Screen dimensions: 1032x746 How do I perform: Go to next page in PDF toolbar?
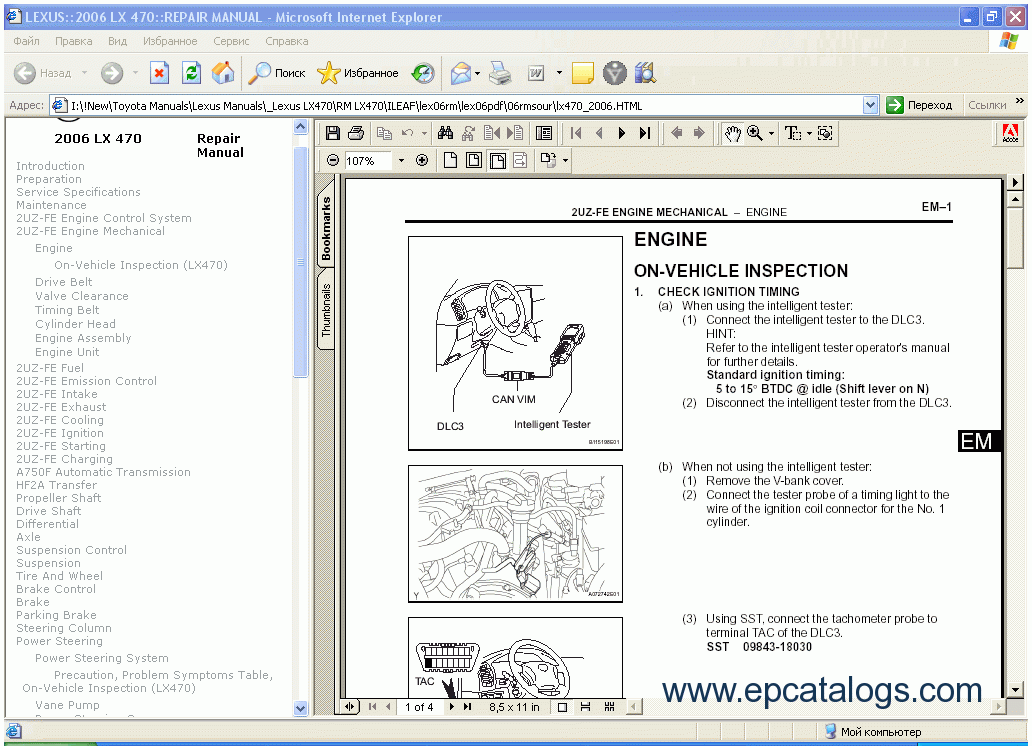621,134
